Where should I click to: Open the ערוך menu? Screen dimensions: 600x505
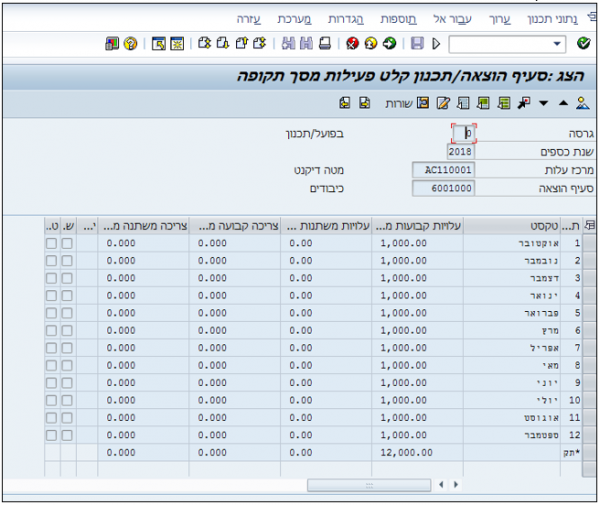(500, 19)
